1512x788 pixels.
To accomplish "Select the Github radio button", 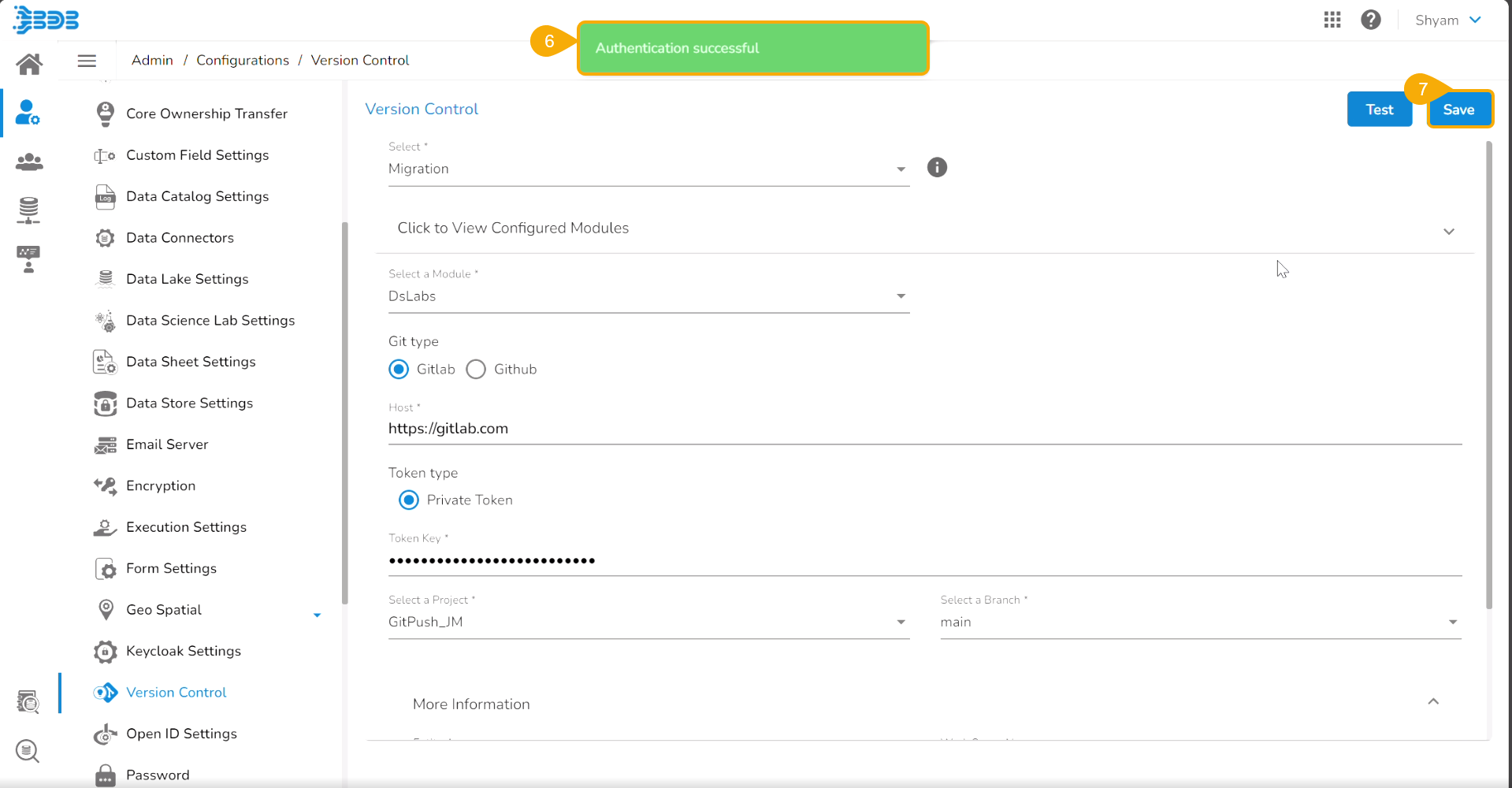I will 476,370.
